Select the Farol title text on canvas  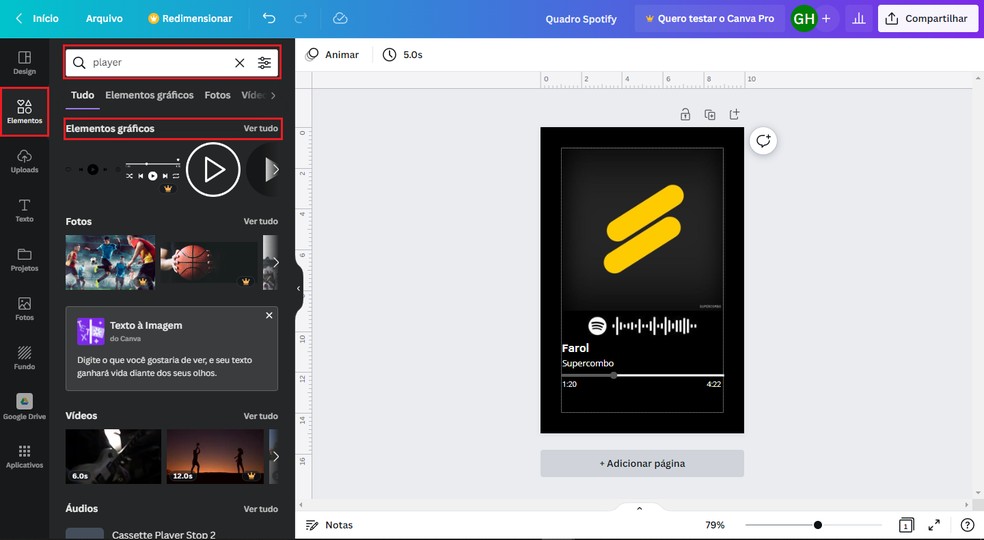pyautogui.click(x=575, y=348)
